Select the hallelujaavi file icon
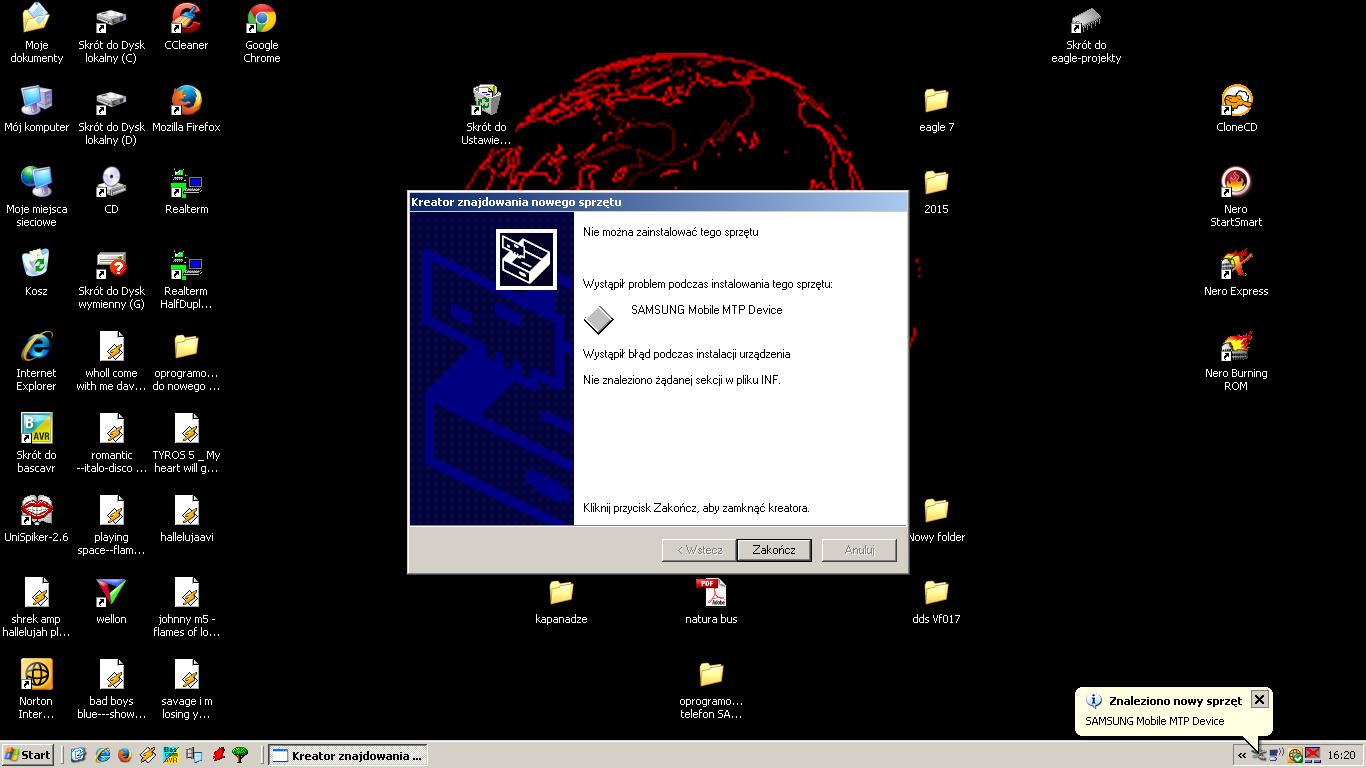Viewport: 1366px width, 768px height. coord(186,519)
